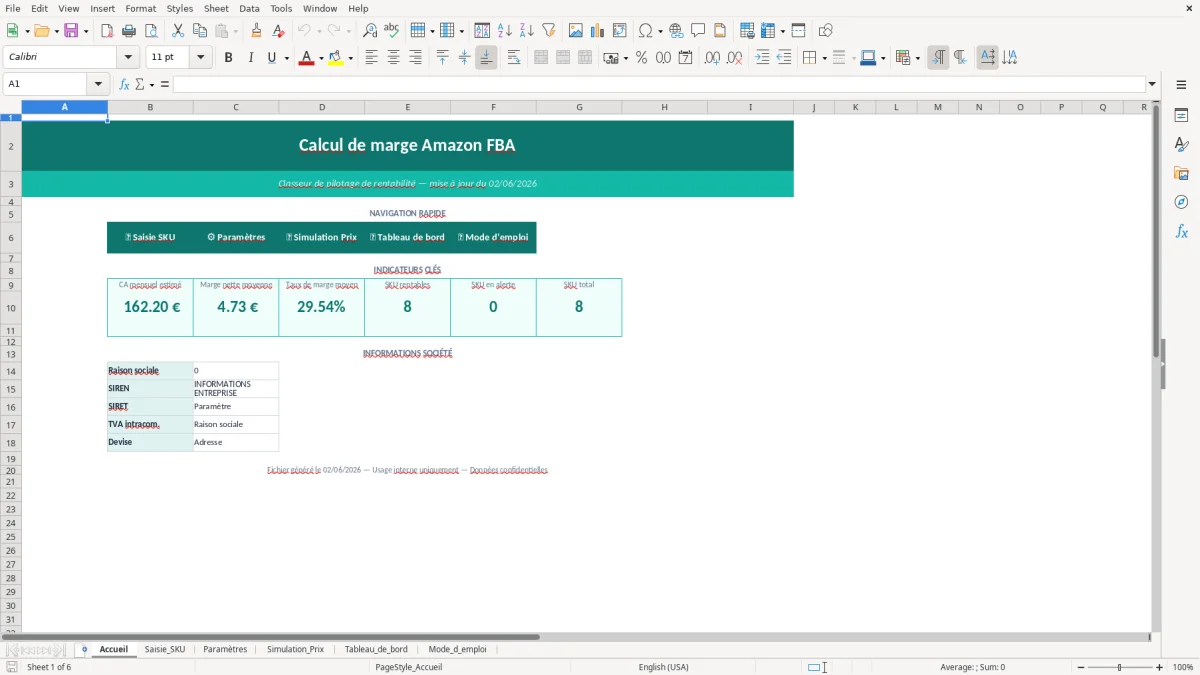
Task: Toggle AutoFilter funnel icon
Action: 549,31
